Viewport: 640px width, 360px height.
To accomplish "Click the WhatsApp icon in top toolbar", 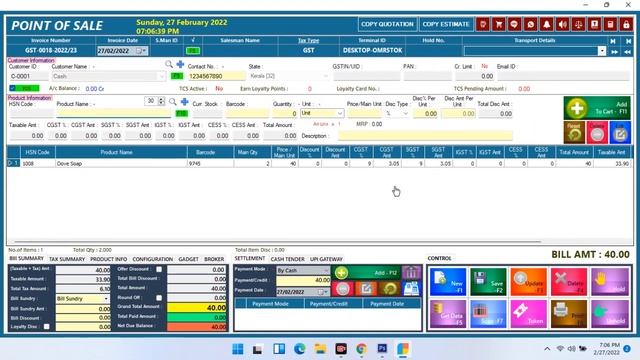I will coord(530,24).
